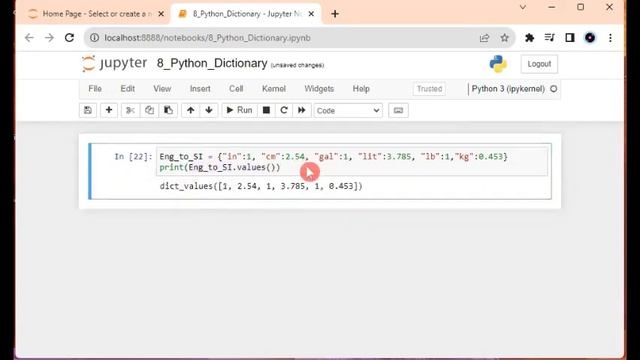Close the 8_Python_Dictionary browser tab
The width and height of the screenshot is (640, 360).
(311, 14)
